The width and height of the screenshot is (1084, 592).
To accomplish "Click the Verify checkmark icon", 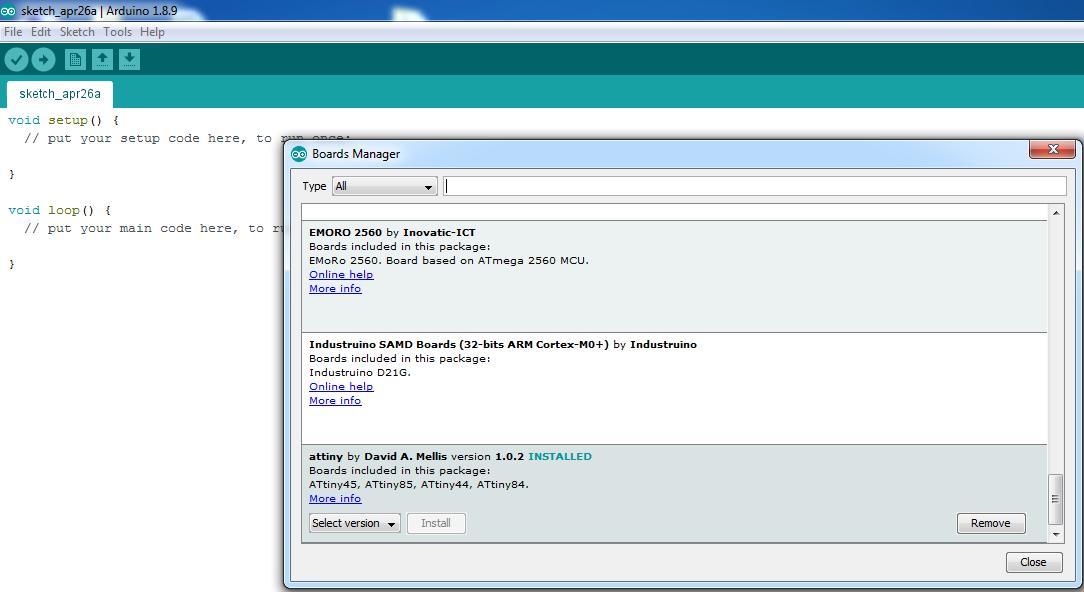I will pyautogui.click(x=16, y=60).
